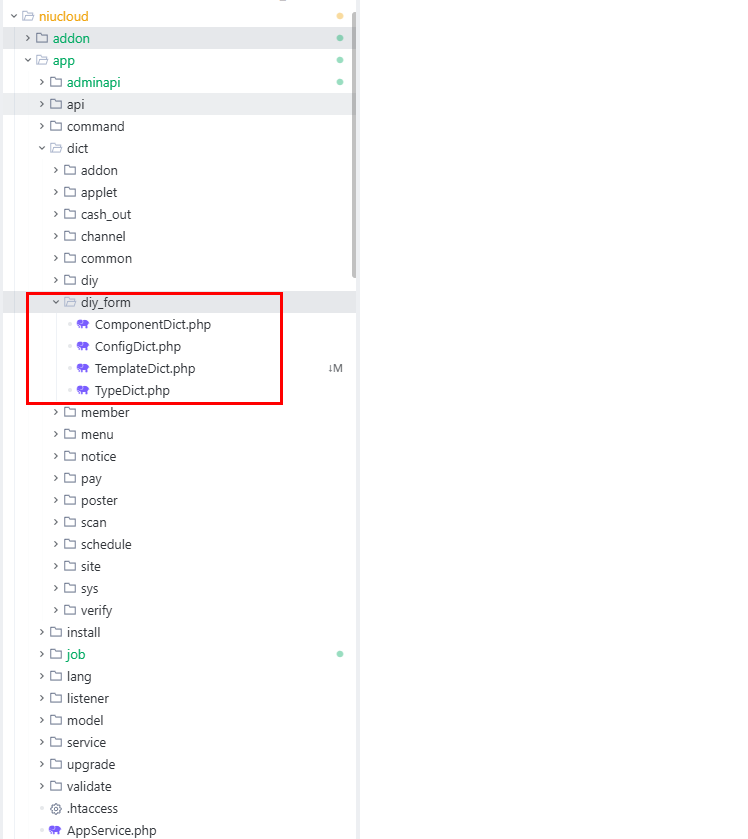The width and height of the screenshot is (748, 839).
Task: Select the job folder in tree
Action: coord(76,654)
